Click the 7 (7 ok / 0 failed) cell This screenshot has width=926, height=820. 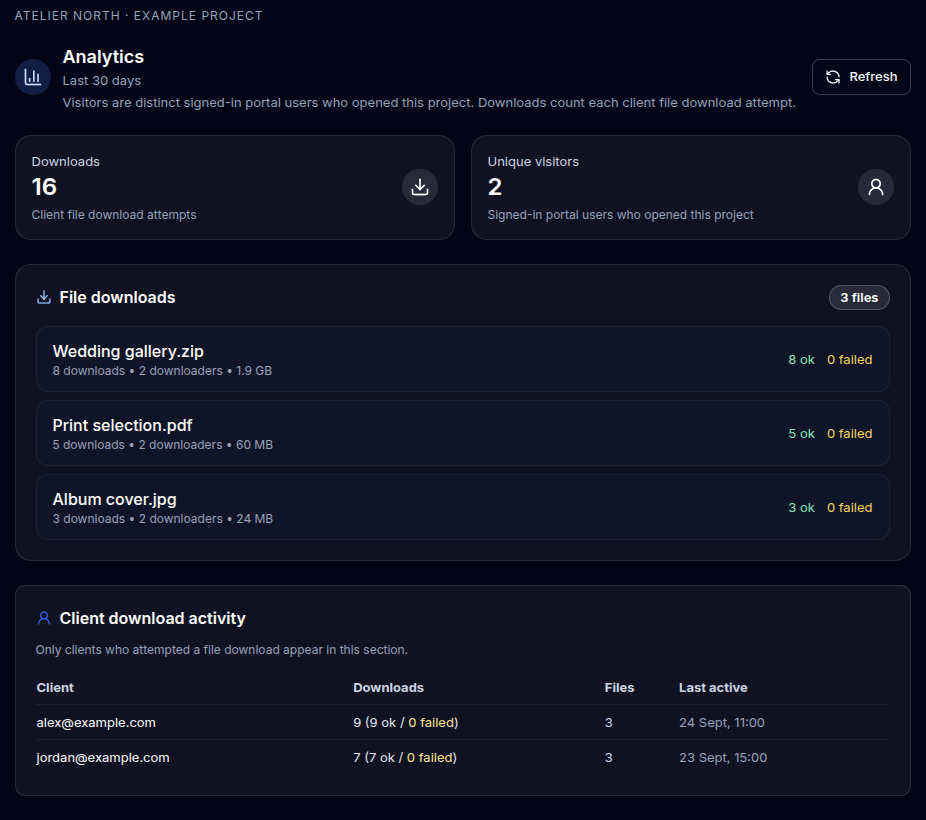click(405, 757)
